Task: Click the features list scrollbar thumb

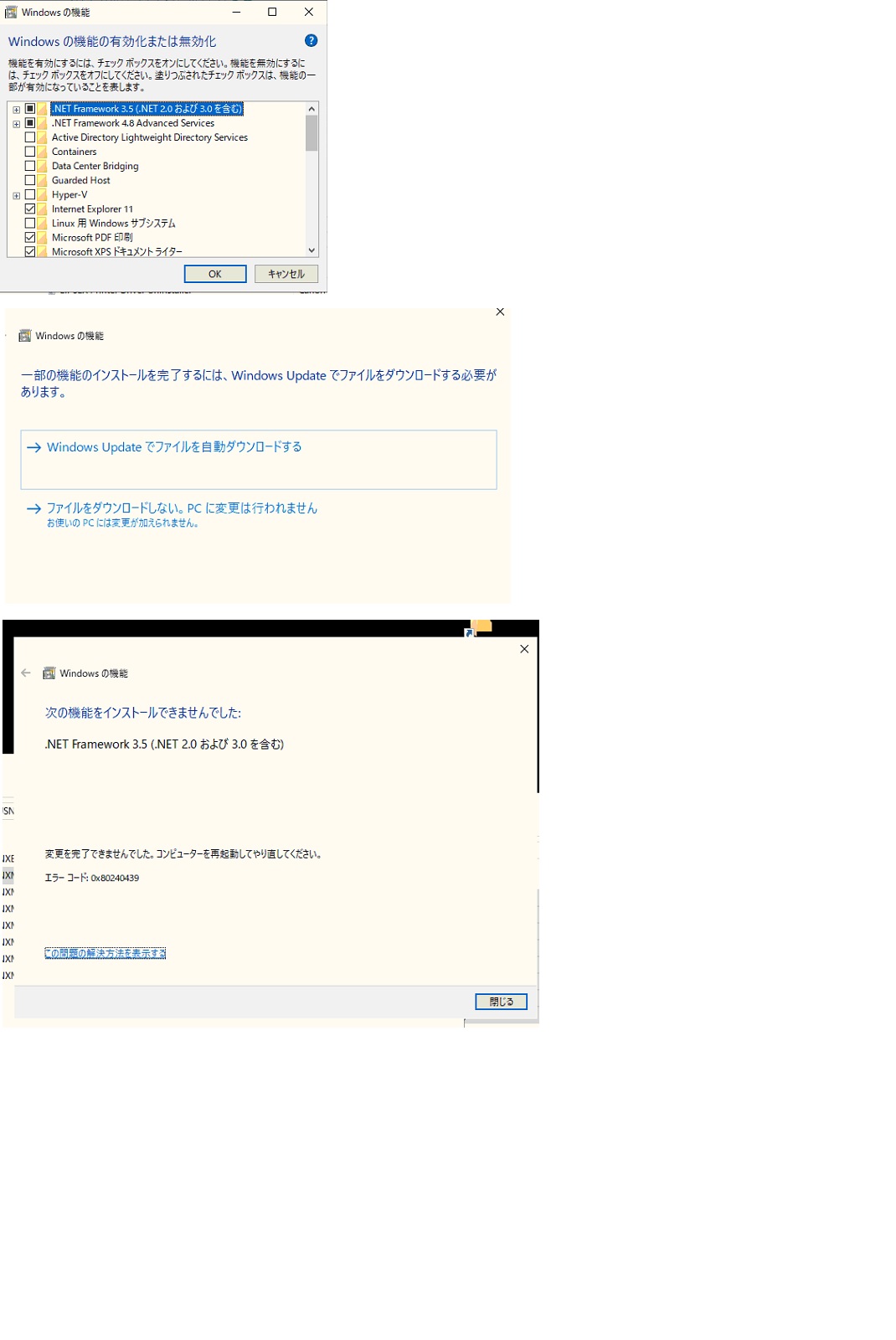Action: (x=312, y=133)
